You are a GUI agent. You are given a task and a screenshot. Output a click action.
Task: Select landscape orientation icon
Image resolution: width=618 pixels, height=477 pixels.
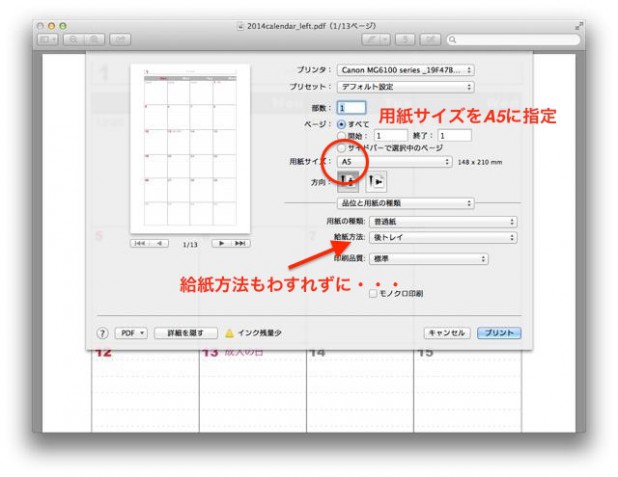point(378,181)
